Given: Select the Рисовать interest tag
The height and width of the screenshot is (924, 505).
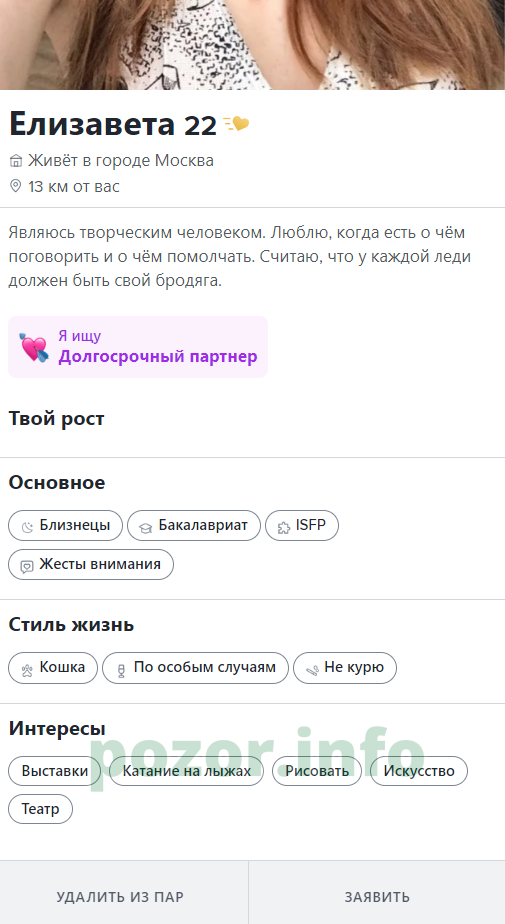Looking at the screenshot, I should point(317,771).
